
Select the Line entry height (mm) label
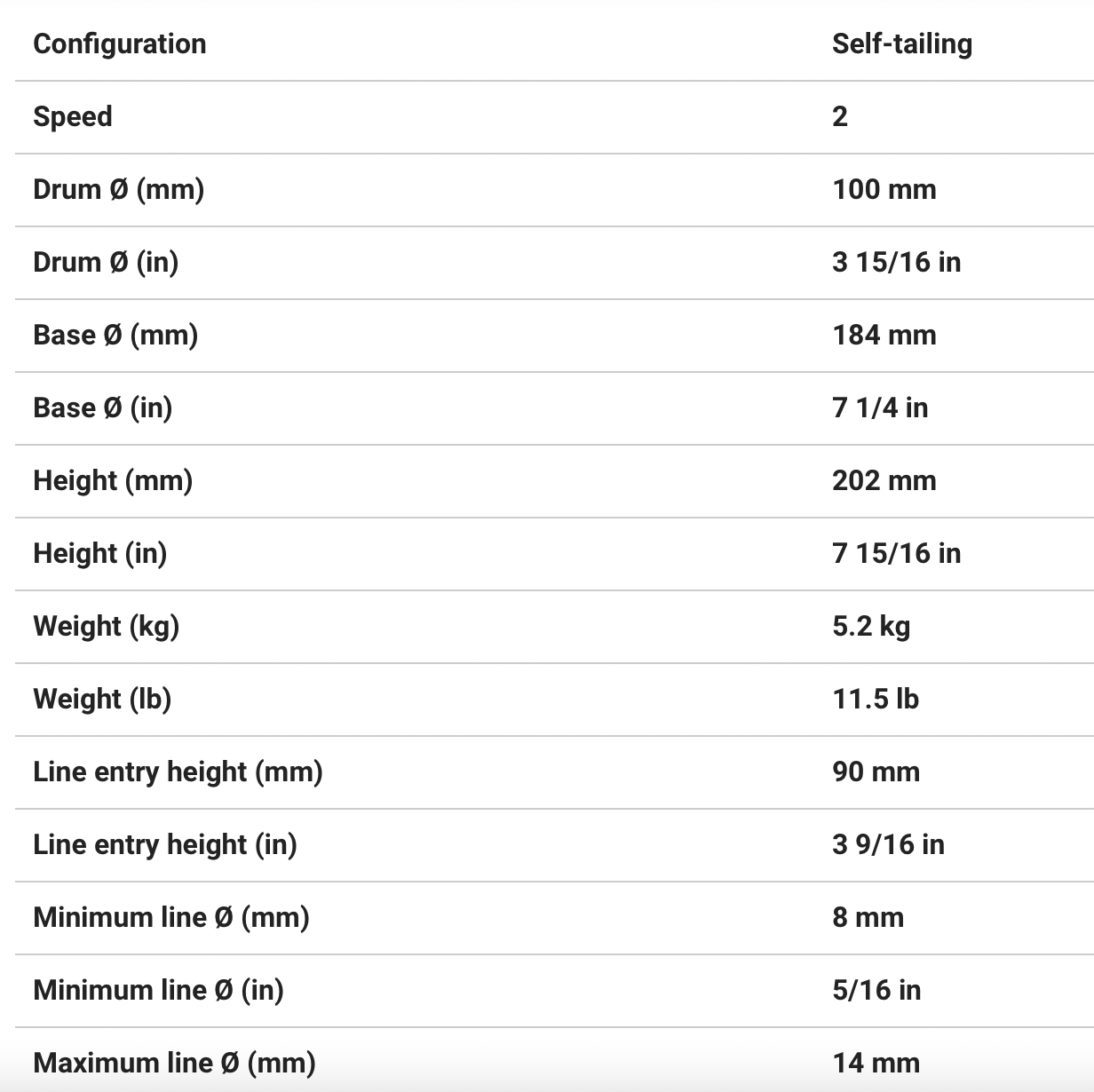(x=178, y=772)
